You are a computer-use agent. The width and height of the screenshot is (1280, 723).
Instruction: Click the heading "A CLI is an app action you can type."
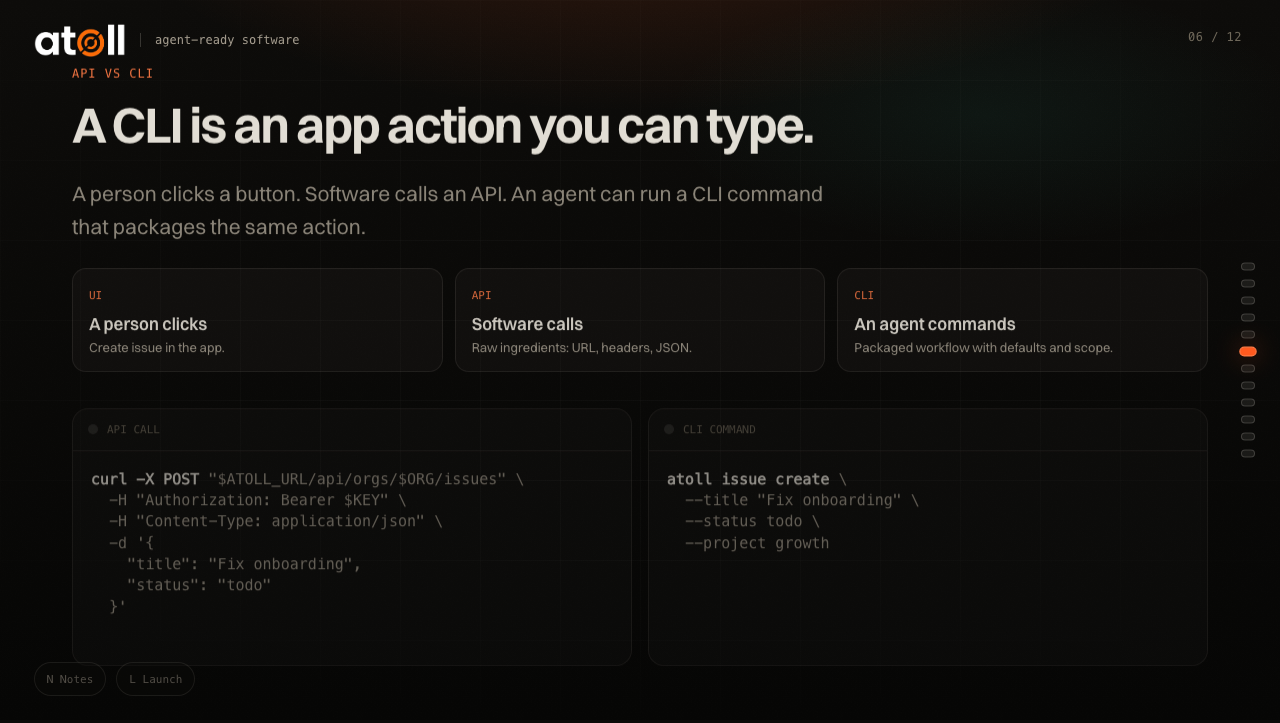443,127
